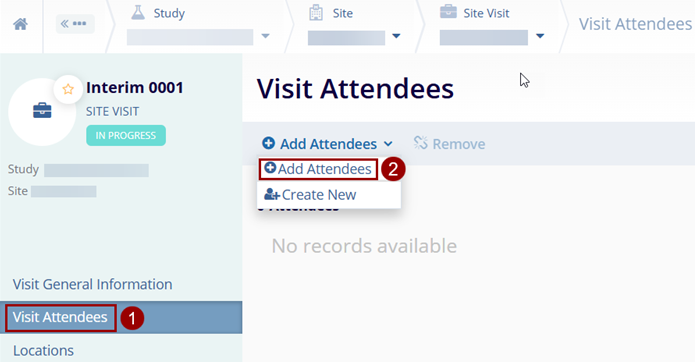The width and height of the screenshot is (695, 362).
Task: Click the Site Visit briefcase icon in breadcrumb
Action: tap(448, 12)
